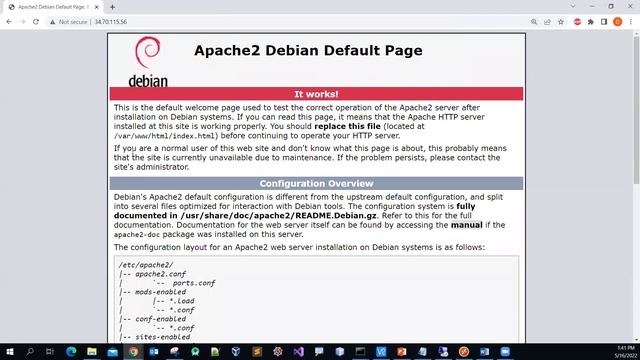640x360 pixels.
Task: Switch to Chrome on the taskbar
Action: pos(133,351)
